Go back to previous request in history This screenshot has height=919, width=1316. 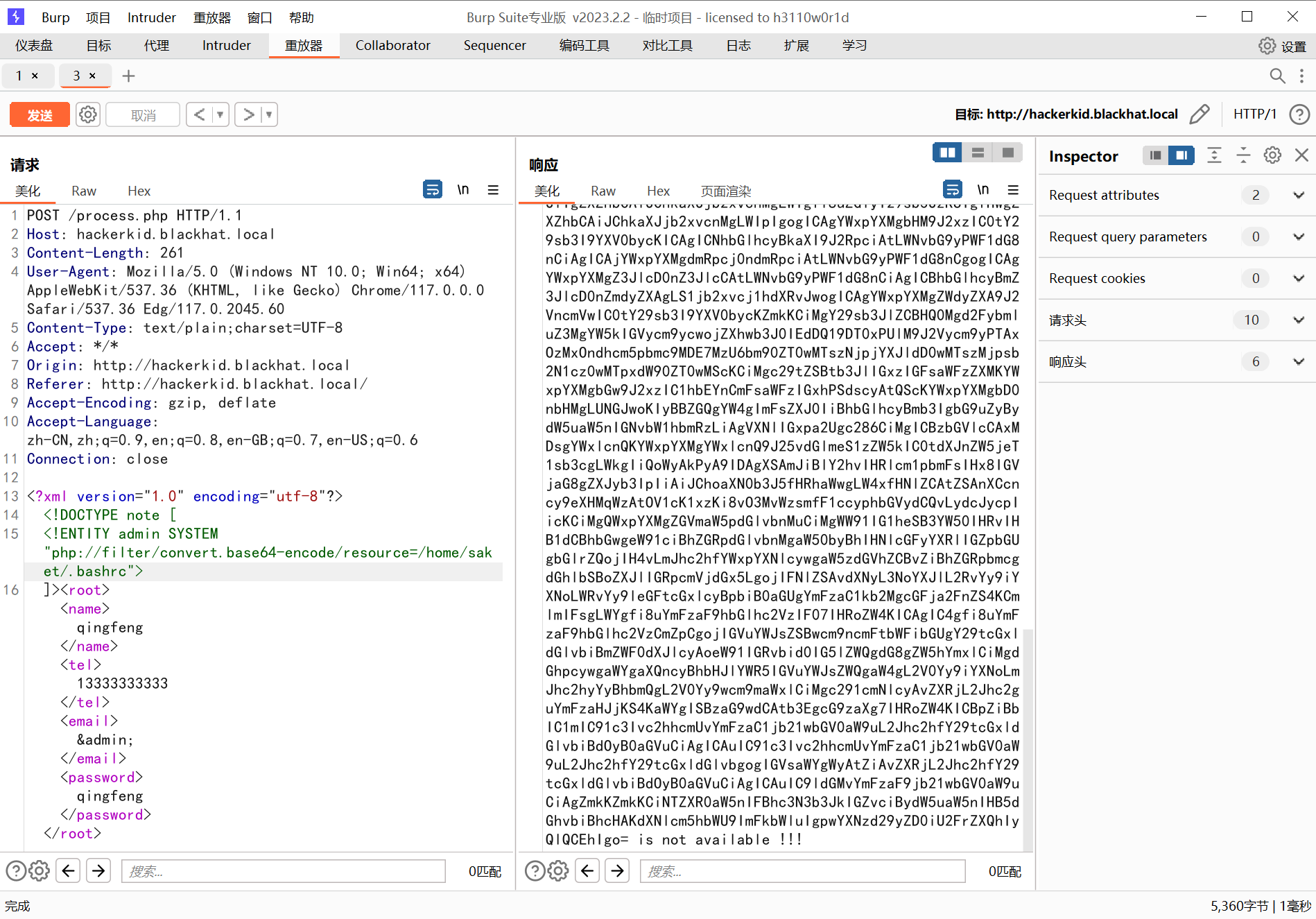pos(199,114)
